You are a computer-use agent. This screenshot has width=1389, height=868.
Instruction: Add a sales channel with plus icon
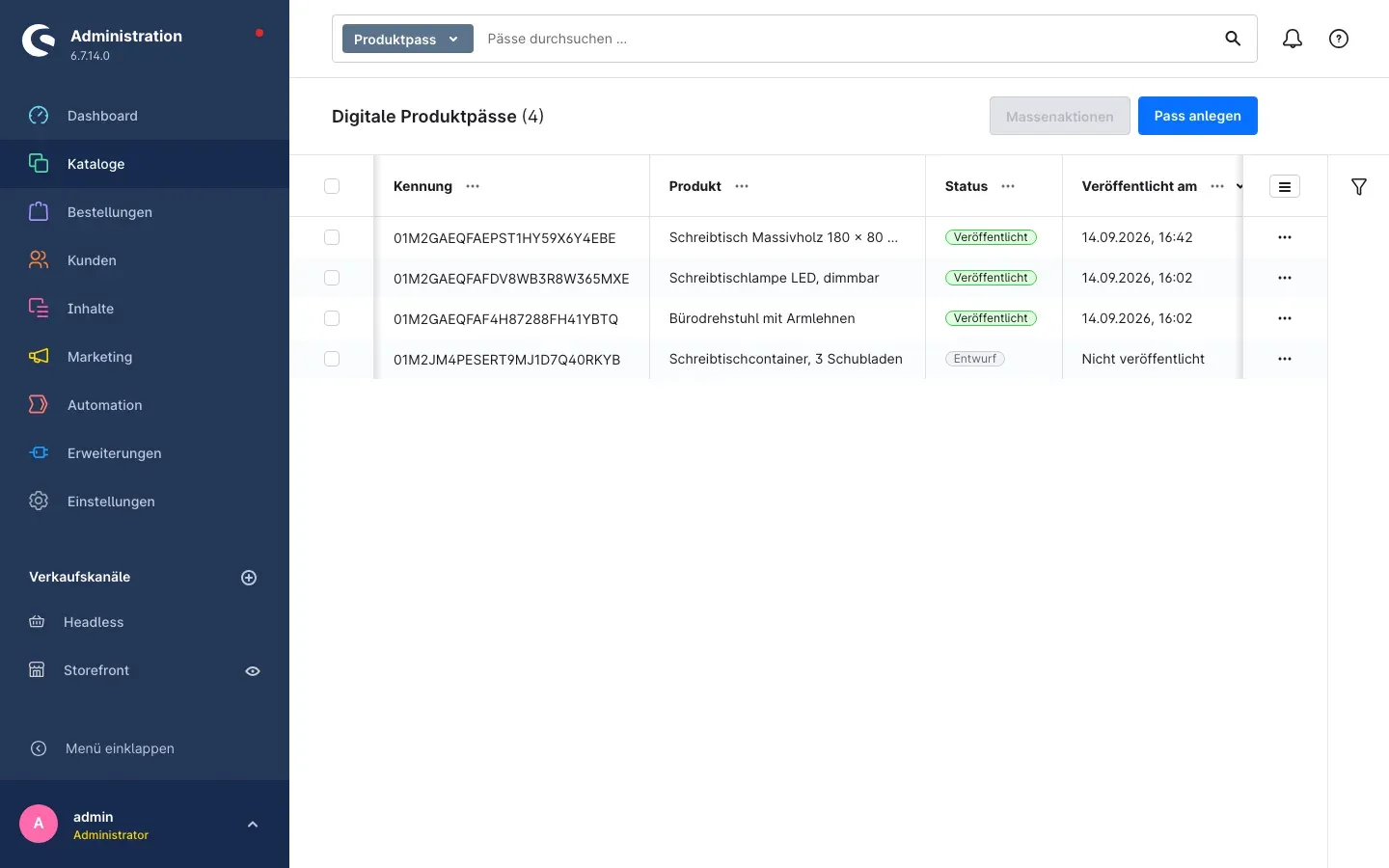(249, 578)
